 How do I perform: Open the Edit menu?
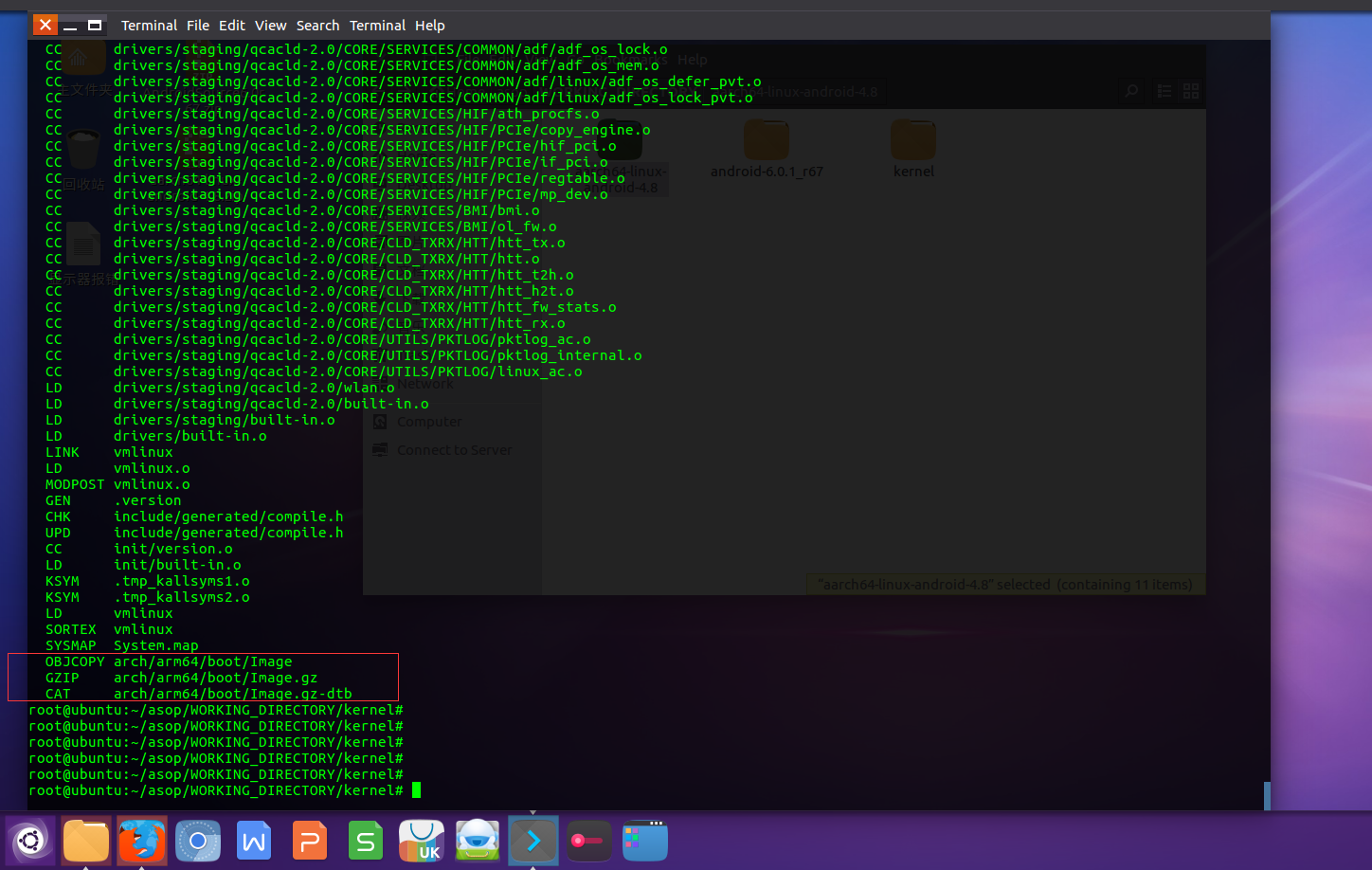232,26
